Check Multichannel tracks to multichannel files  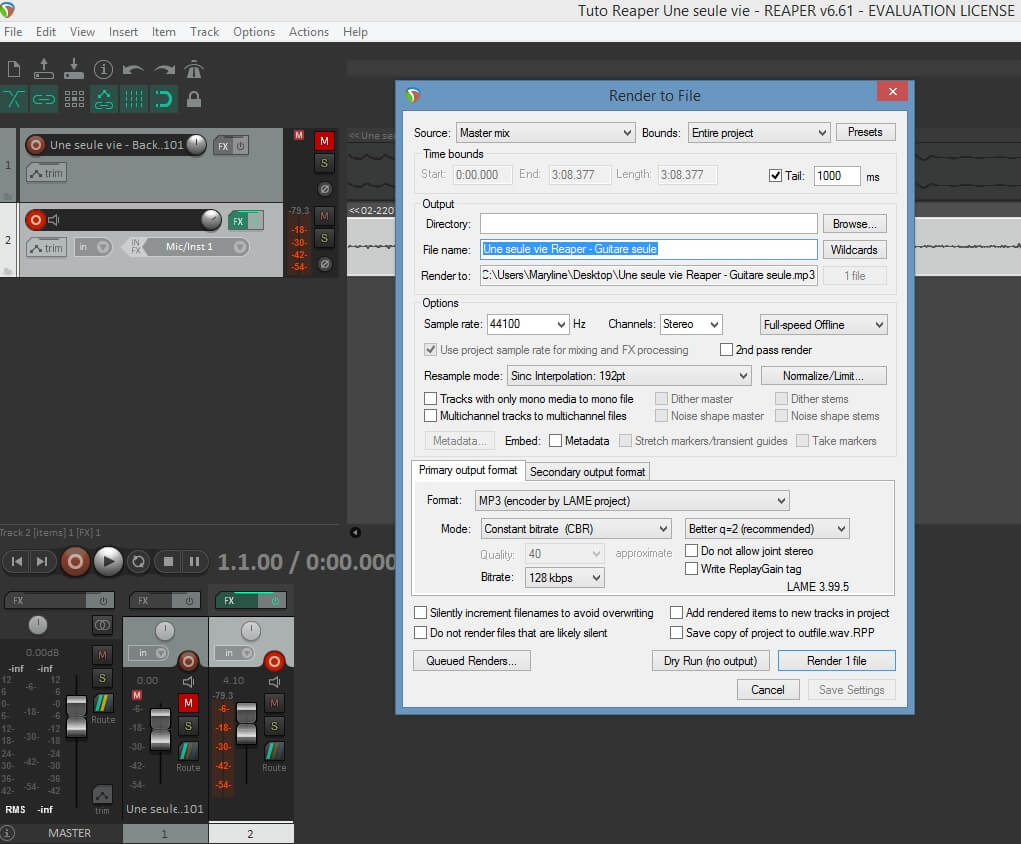pyautogui.click(x=430, y=415)
